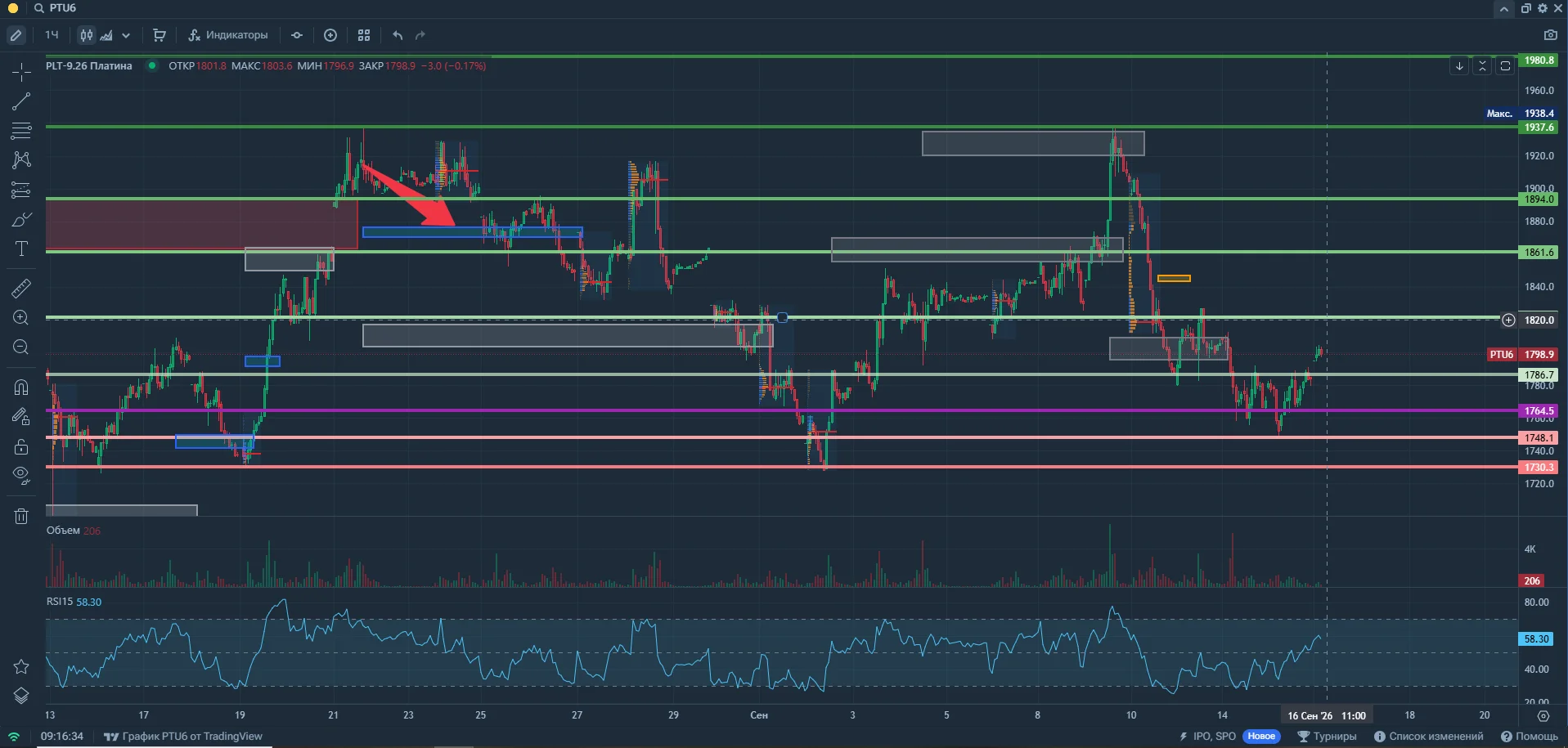The height and width of the screenshot is (748, 1568).
Task: Open the favorites star panel
Action: 21,666
